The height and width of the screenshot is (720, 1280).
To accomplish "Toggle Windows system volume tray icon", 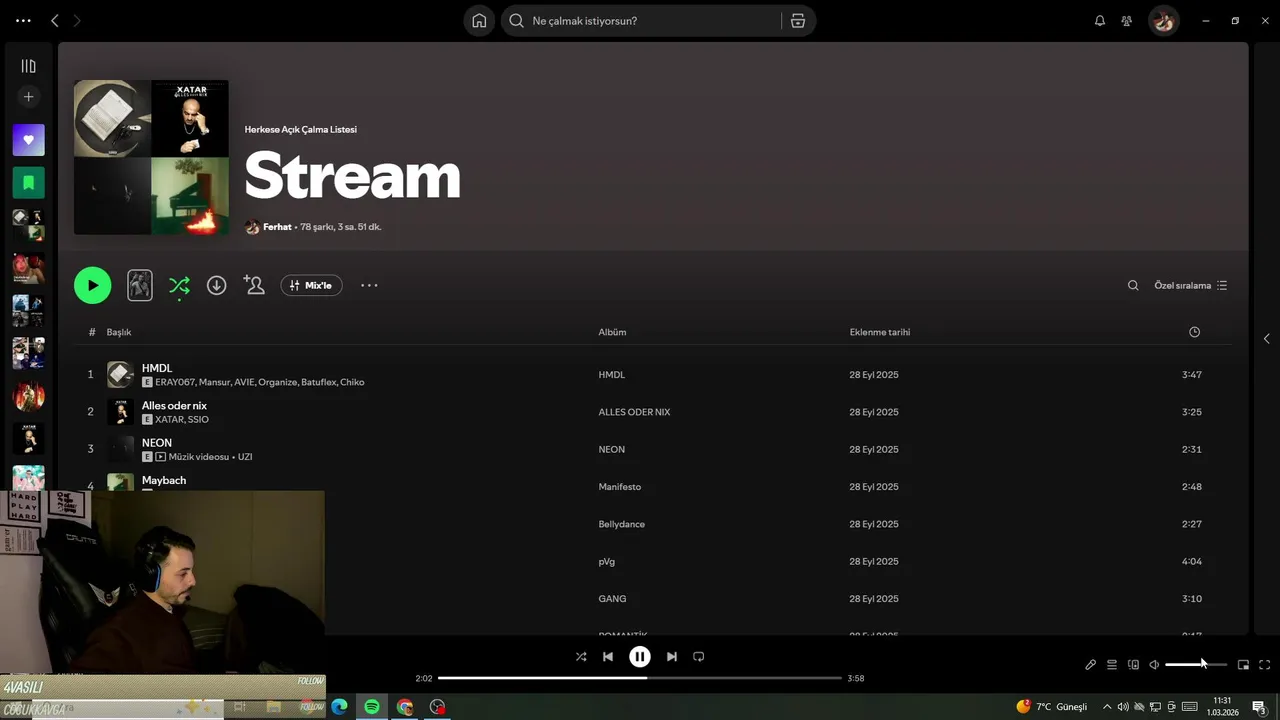I will pos(1123,707).
